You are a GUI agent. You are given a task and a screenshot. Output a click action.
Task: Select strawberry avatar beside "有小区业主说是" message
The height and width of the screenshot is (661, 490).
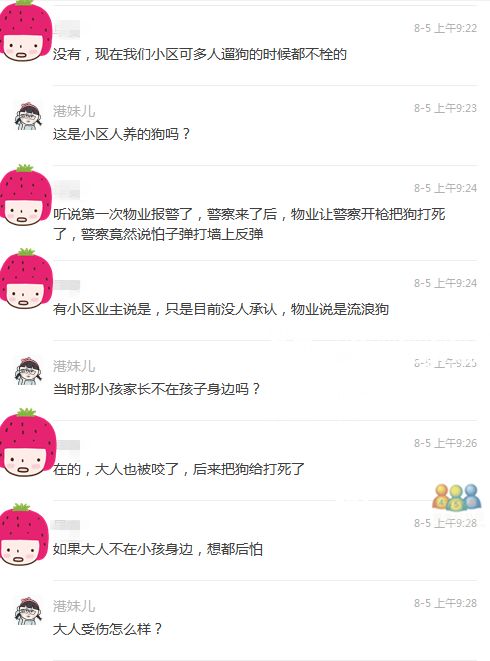point(25,278)
